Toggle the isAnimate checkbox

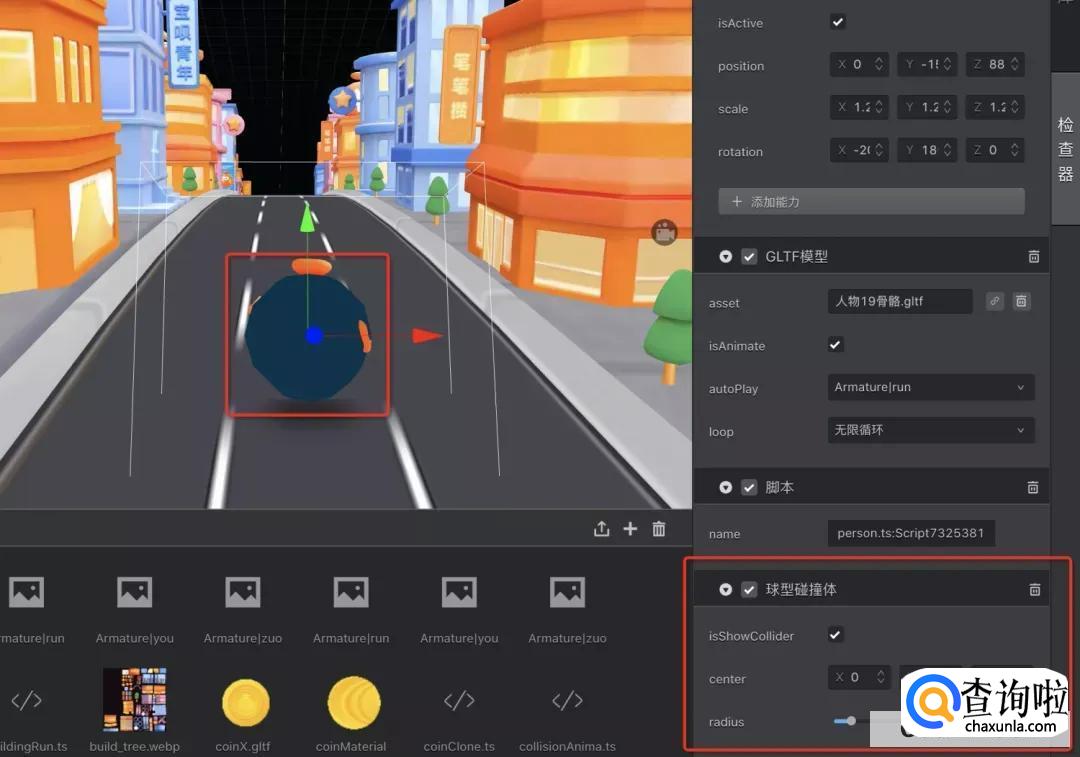(836, 345)
